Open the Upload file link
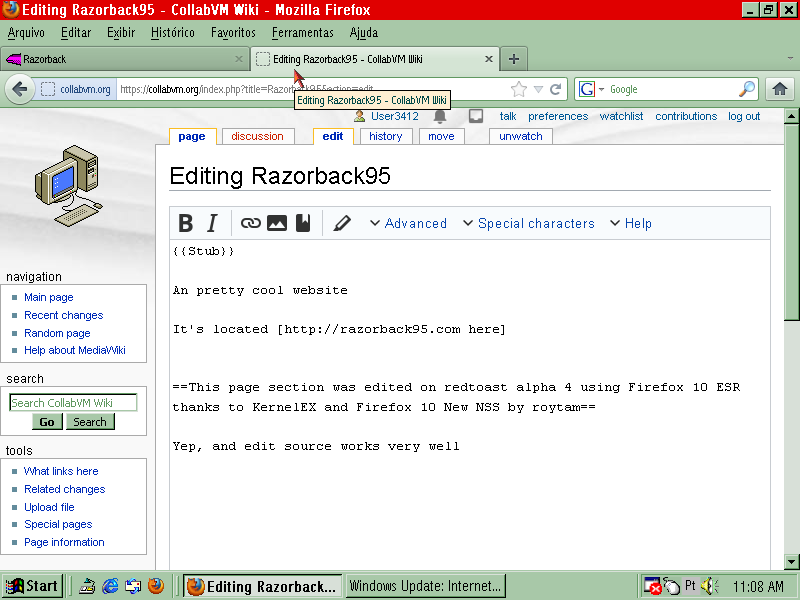Image resolution: width=800 pixels, height=600 pixels. point(49,507)
